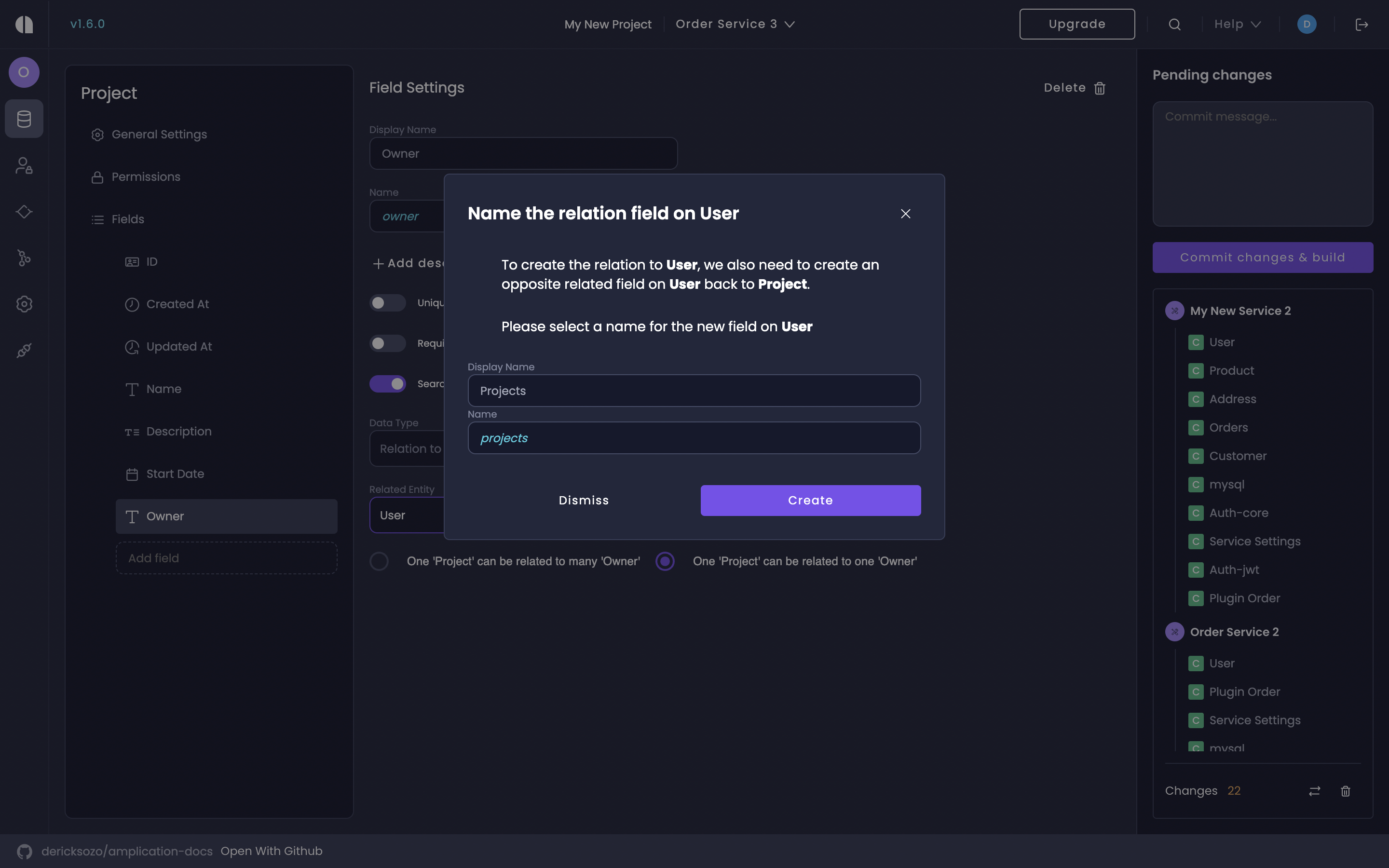Image resolution: width=1389 pixels, height=868 pixels.
Task: Close the relation field dialog
Action: point(905,214)
